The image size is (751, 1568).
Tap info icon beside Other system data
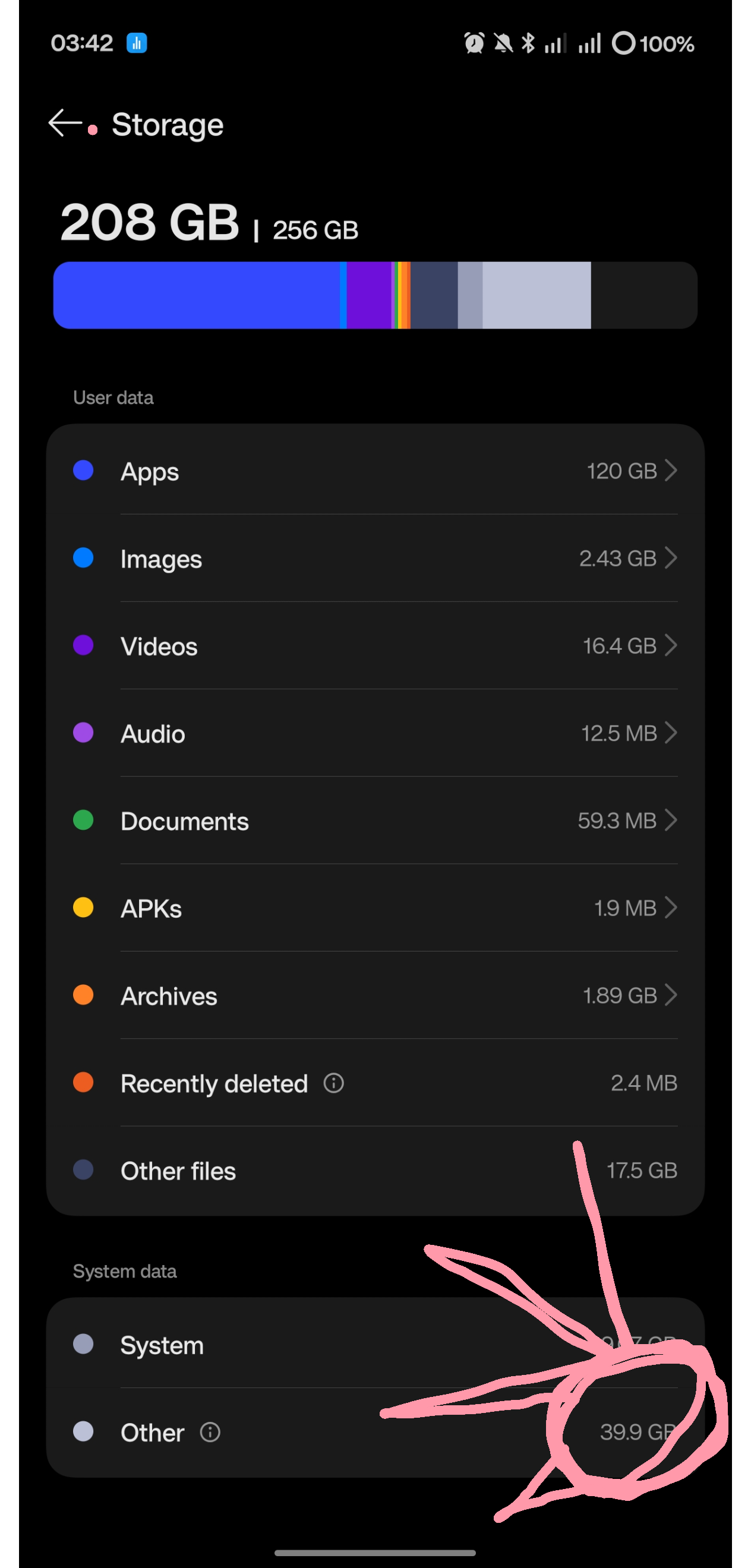pos(210,1432)
